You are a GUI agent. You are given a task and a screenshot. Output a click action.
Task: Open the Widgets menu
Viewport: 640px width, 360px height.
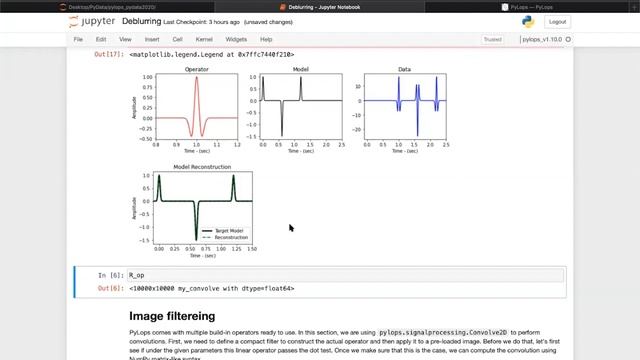[236, 40]
